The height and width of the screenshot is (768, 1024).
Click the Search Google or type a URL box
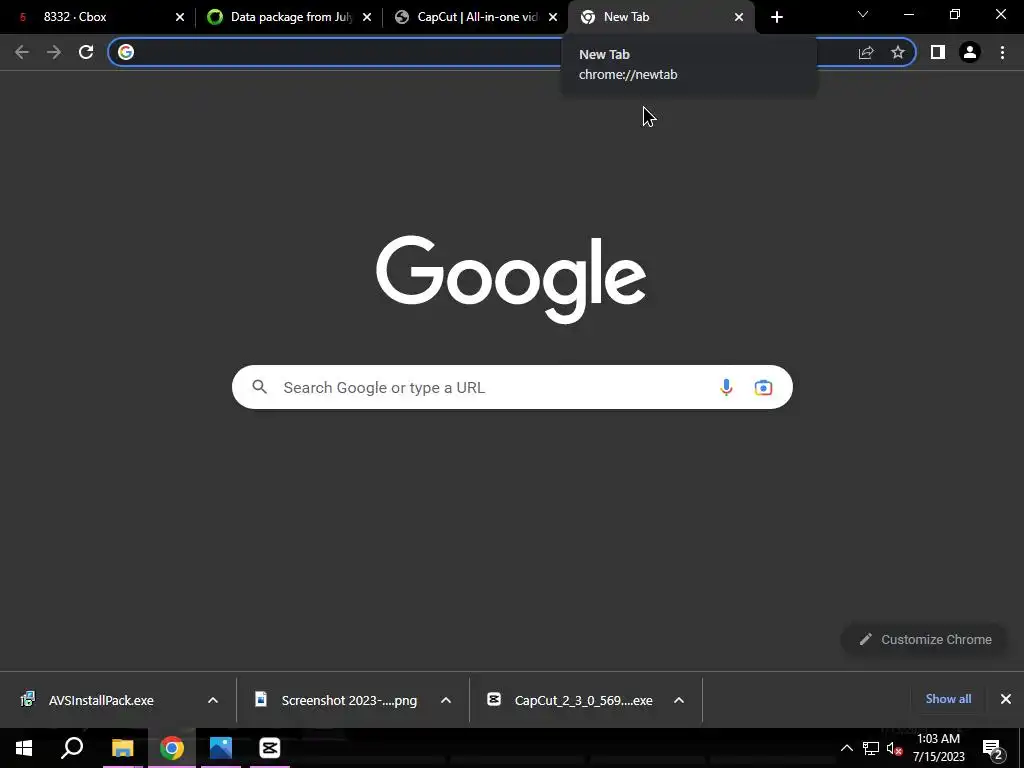(512, 387)
